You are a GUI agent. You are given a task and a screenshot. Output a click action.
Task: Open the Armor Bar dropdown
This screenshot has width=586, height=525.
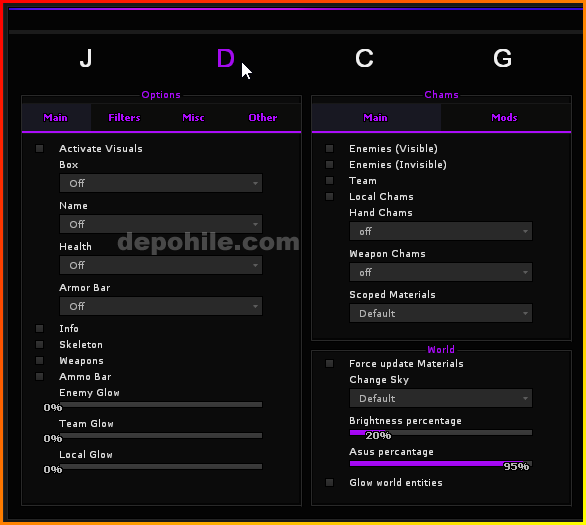pyautogui.click(x=161, y=306)
